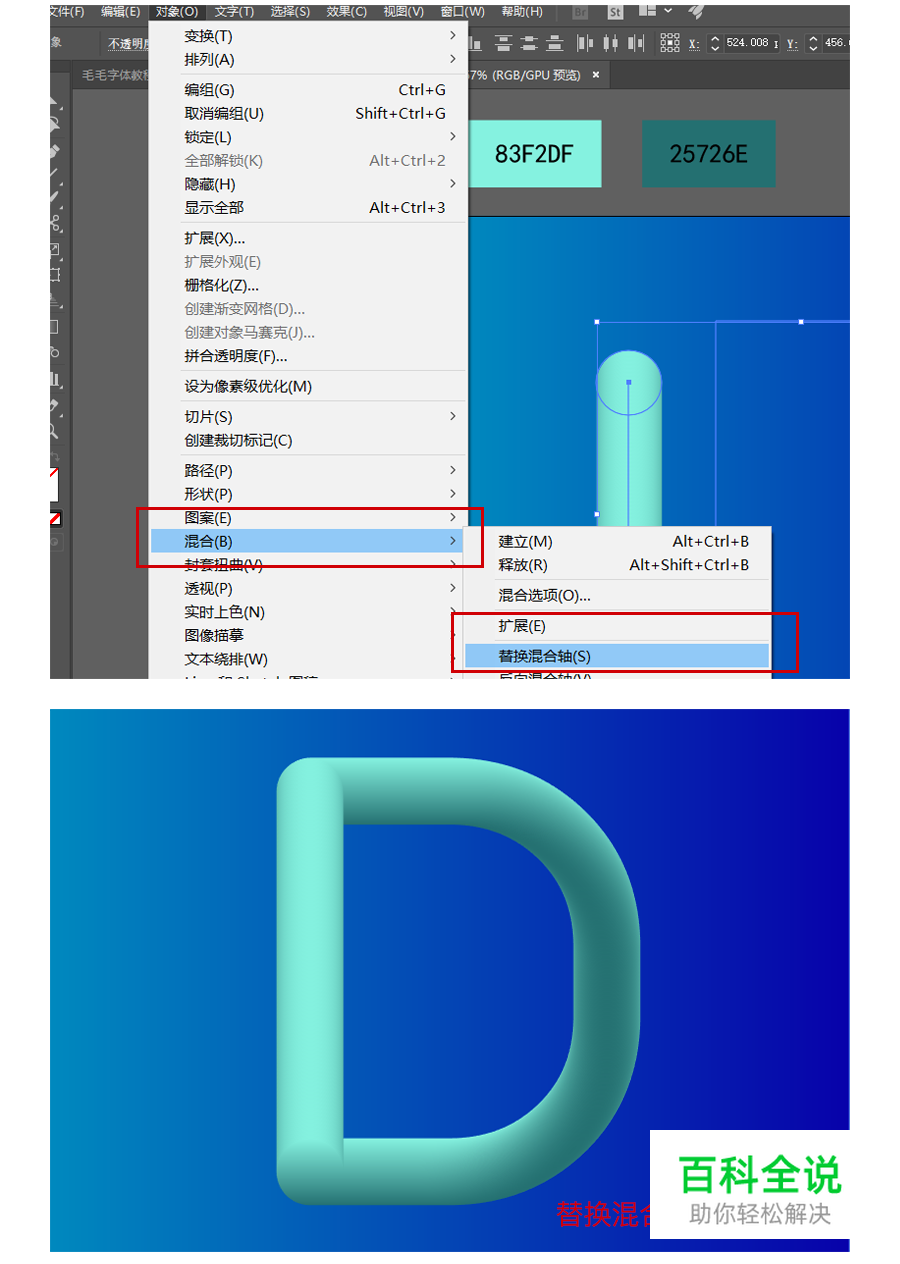Open Adobe Stock via the St icon
The image size is (900, 1264).
(614, 13)
